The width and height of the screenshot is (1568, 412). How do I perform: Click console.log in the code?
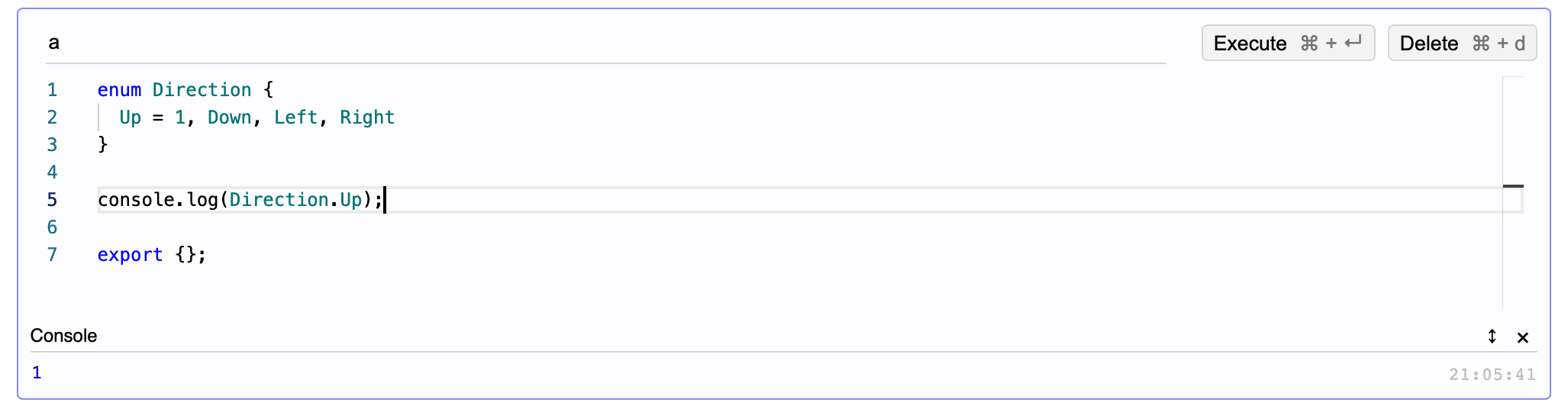coord(158,200)
